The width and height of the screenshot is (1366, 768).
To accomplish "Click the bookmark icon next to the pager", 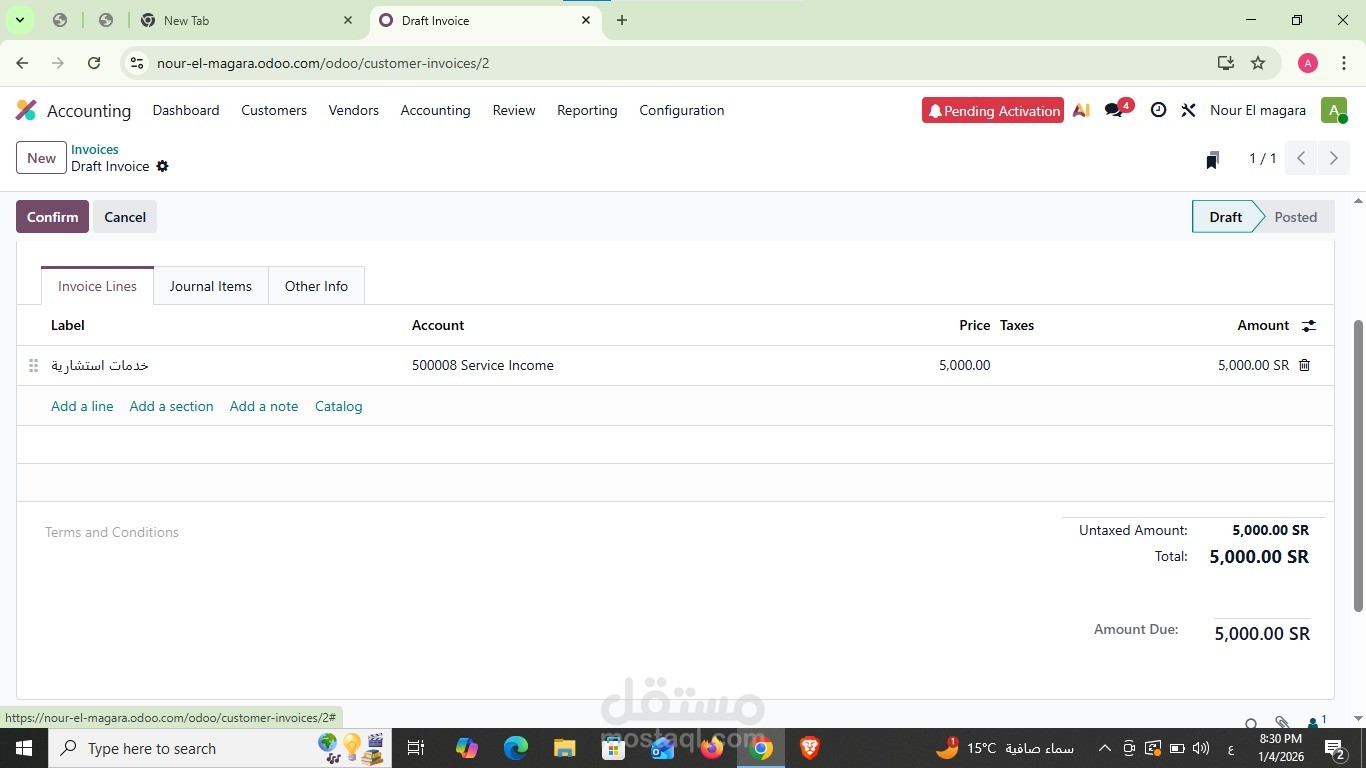I will click(x=1211, y=158).
